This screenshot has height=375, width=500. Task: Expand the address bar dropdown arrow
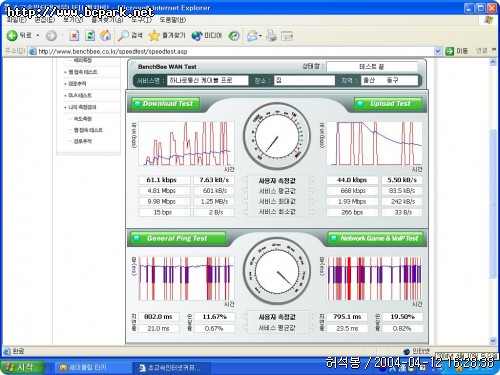pyautogui.click(x=438, y=51)
